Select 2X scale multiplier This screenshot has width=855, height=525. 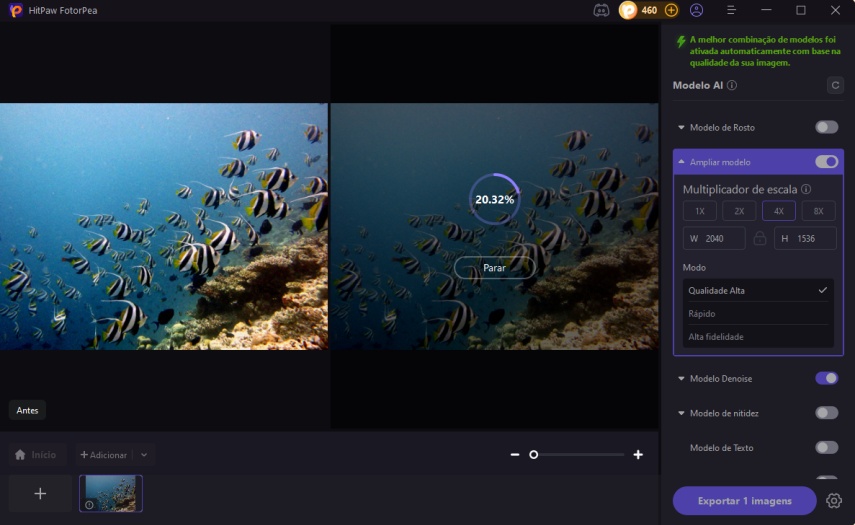point(739,211)
